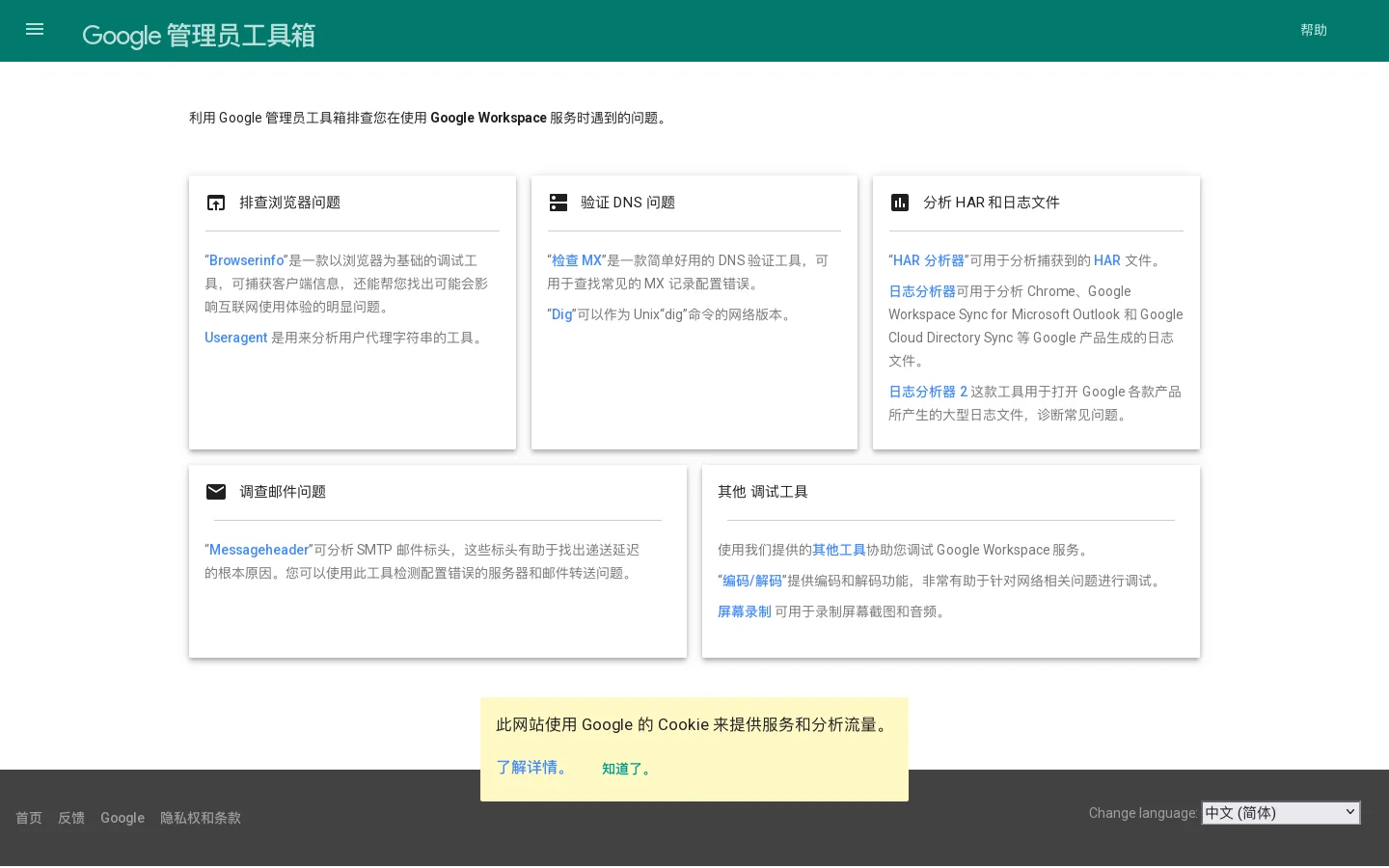Screen dimensions: 1389x868
Task: Click the second HAR link before 文件
Action: (1107, 260)
